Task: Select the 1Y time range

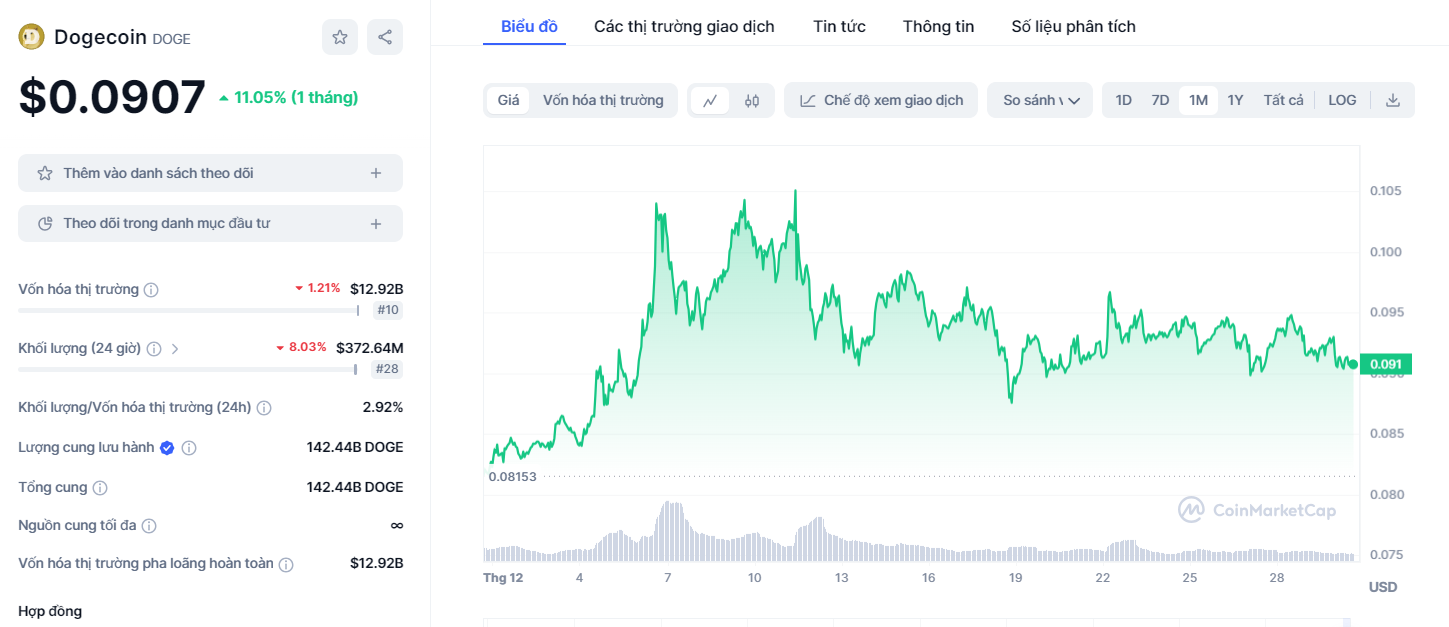Action: 1234,100
